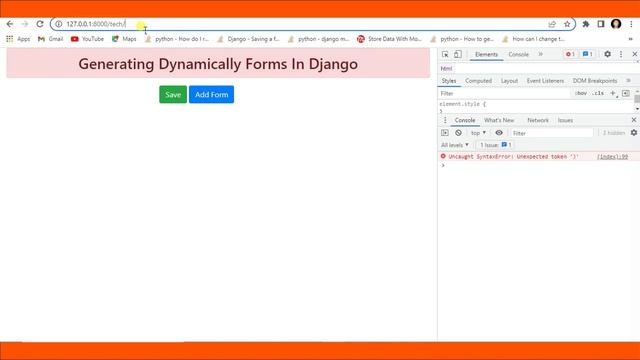
Task: Select the drawer Console tab
Action: pyautogui.click(x=465, y=120)
